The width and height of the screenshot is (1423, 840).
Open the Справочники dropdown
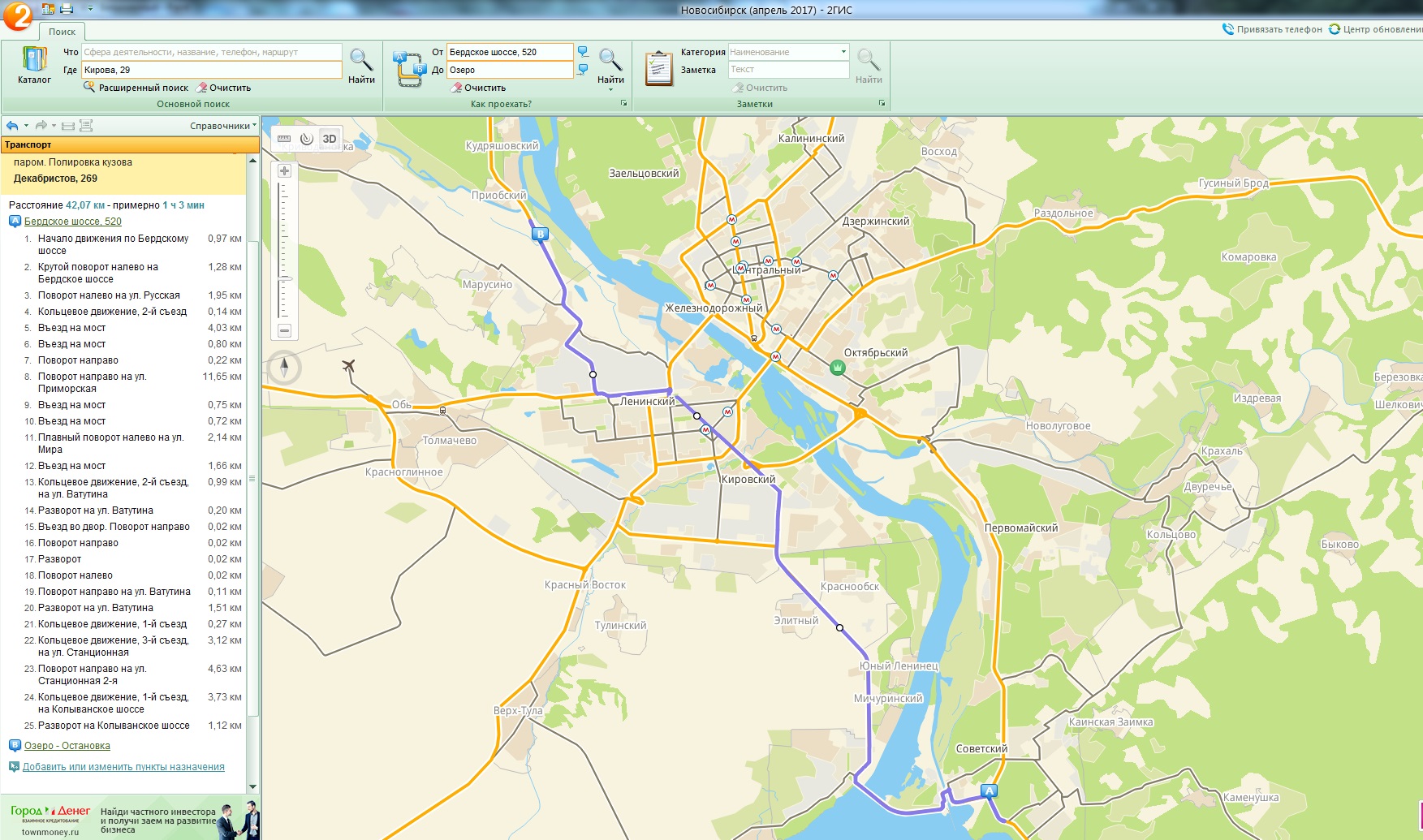[222, 126]
